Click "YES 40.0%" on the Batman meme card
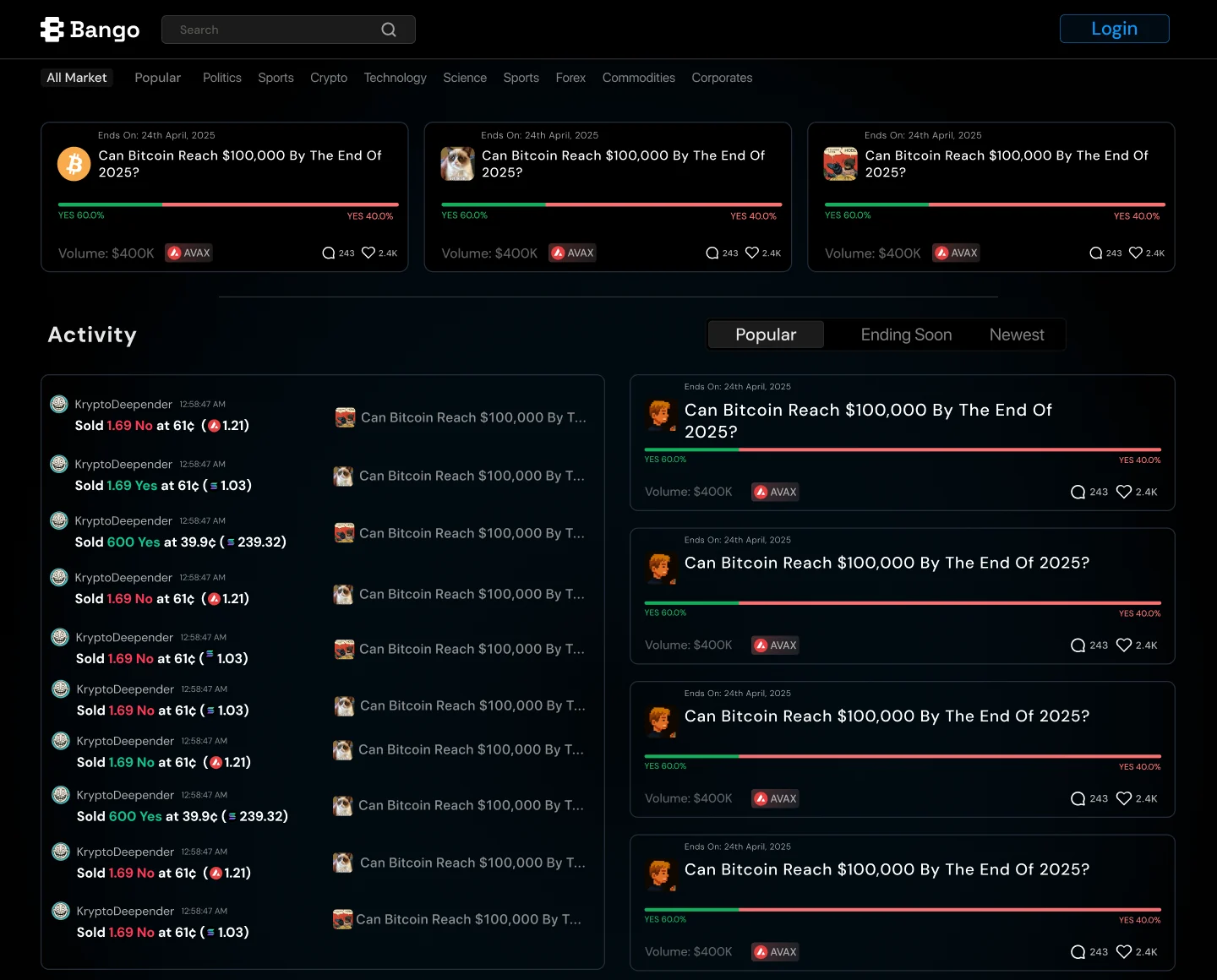 (1137, 216)
